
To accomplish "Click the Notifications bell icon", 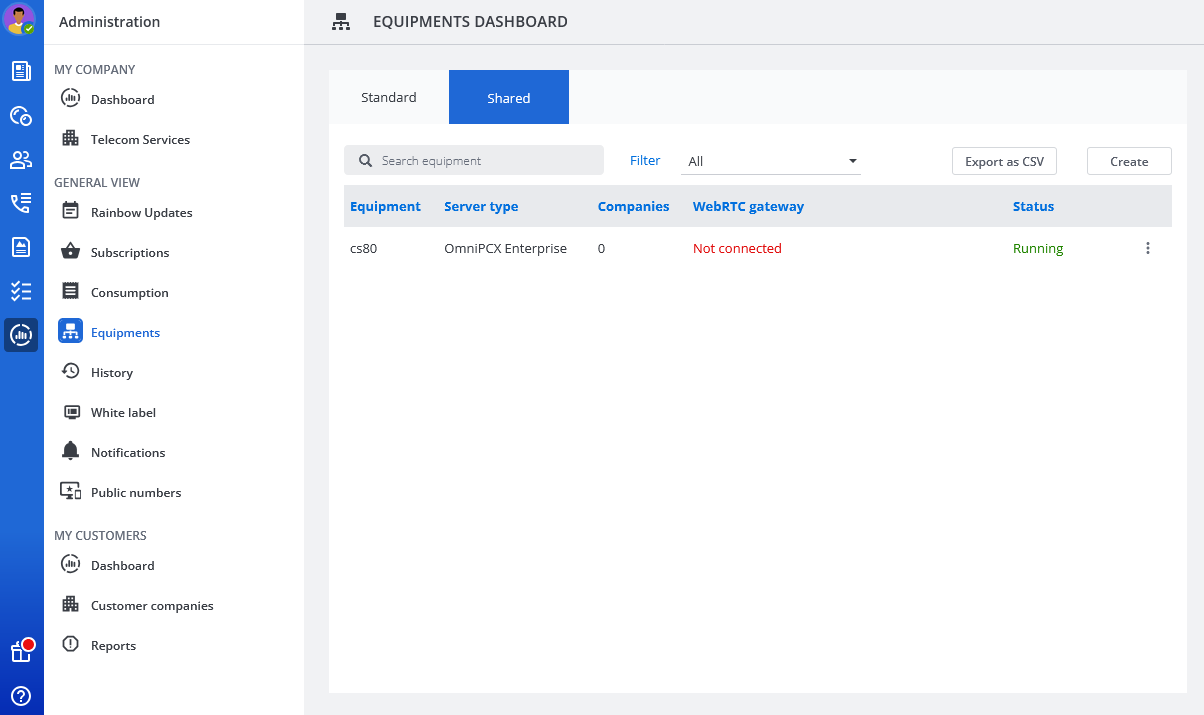I will coord(70,452).
